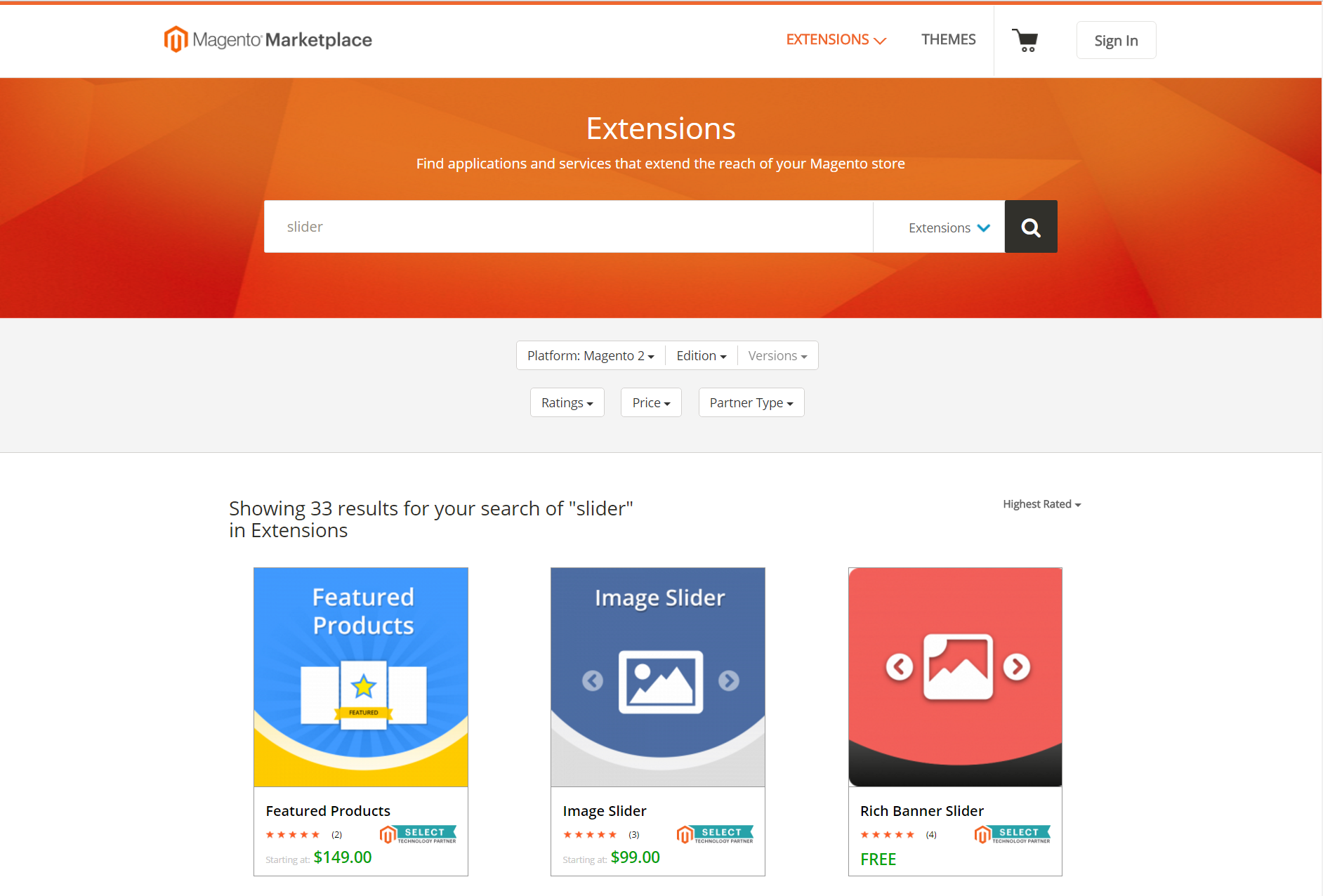This screenshot has height=896, width=1323.
Task: Open the Image Slider product title link
Action: [x=605, y=811]
